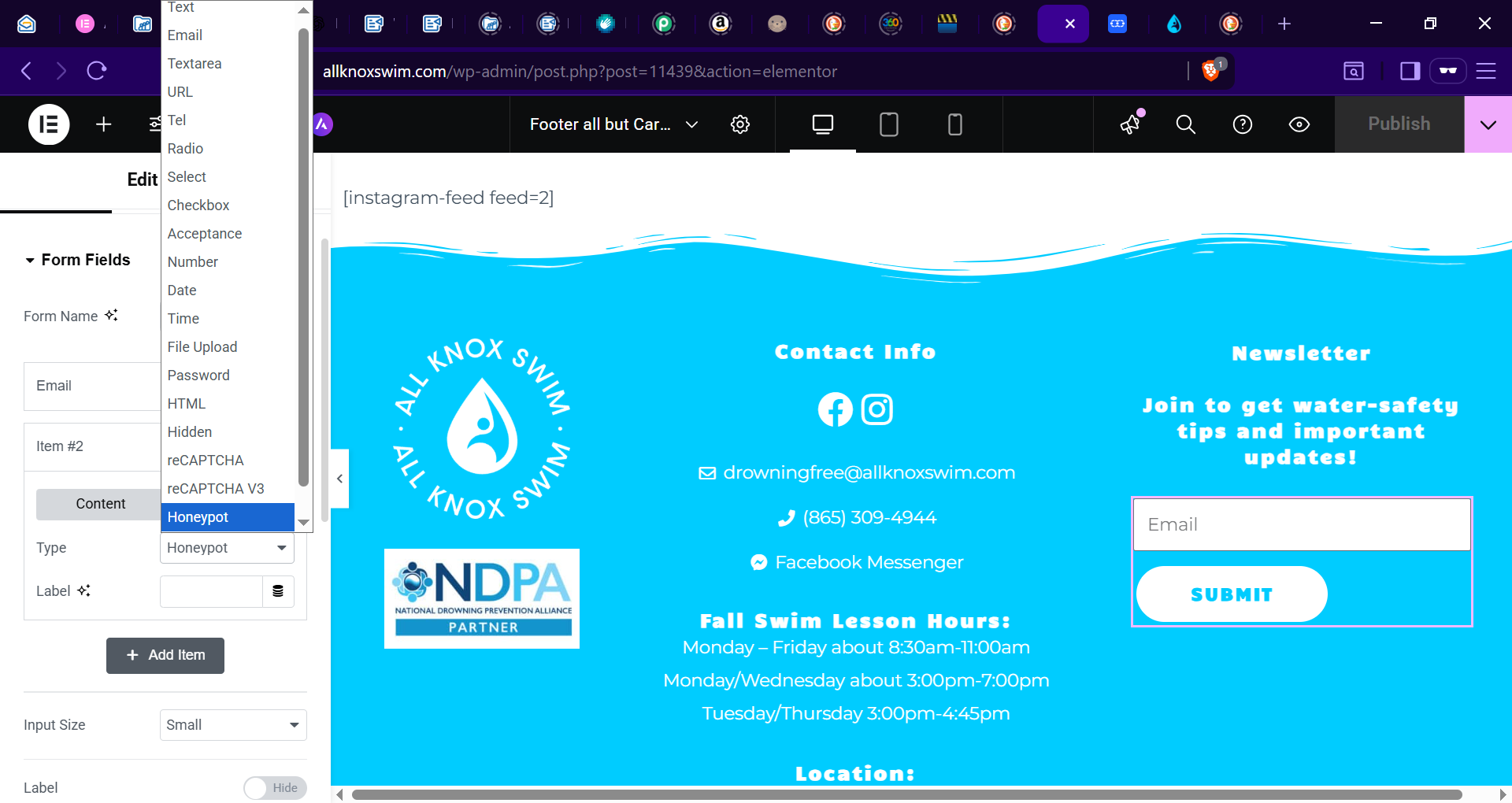Click the (865) 309-4944 phone link
The width and height of the screenshot is (1512, 803).
[x=869, y=517]
